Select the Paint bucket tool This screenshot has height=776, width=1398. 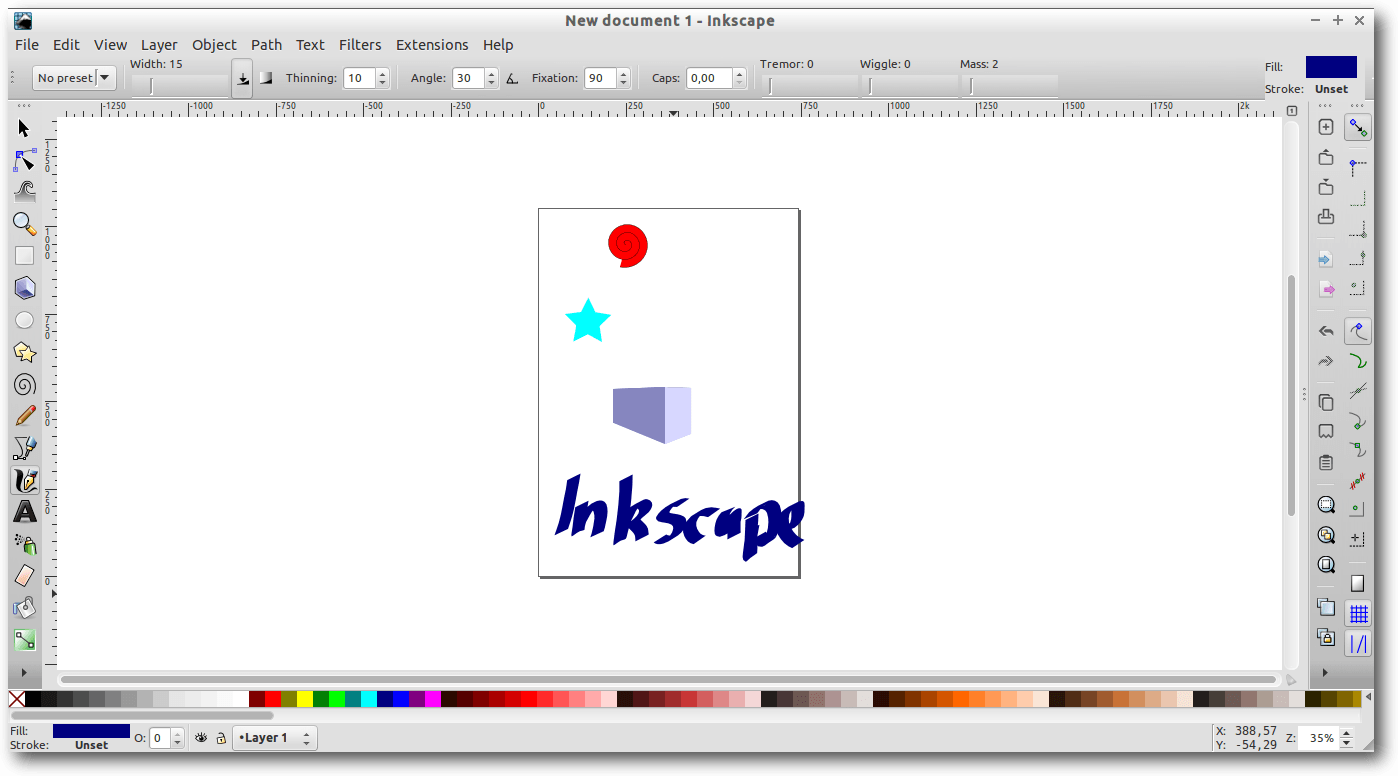[25, 608]
